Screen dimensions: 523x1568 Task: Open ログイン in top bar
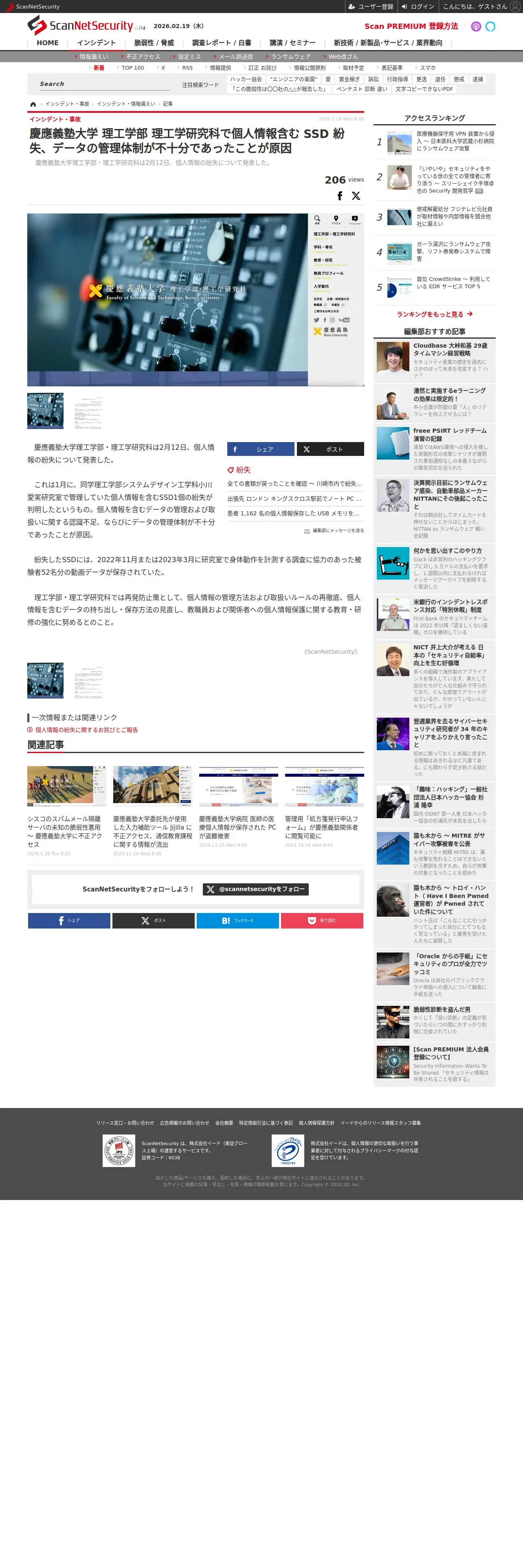click(x=418, y=7)
